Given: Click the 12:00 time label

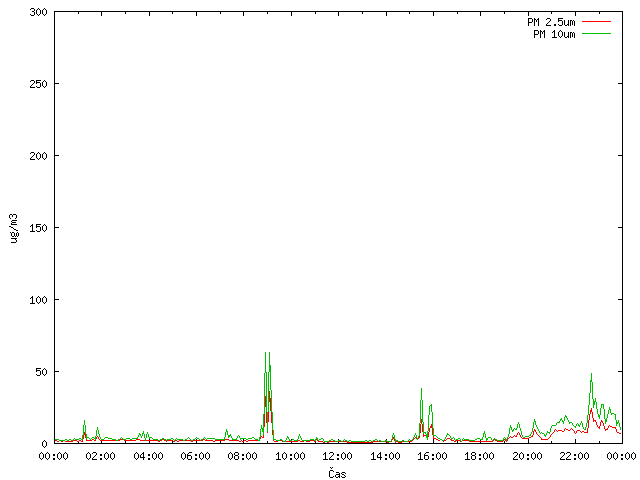Looking at the screenshot, I should point(337,456).
